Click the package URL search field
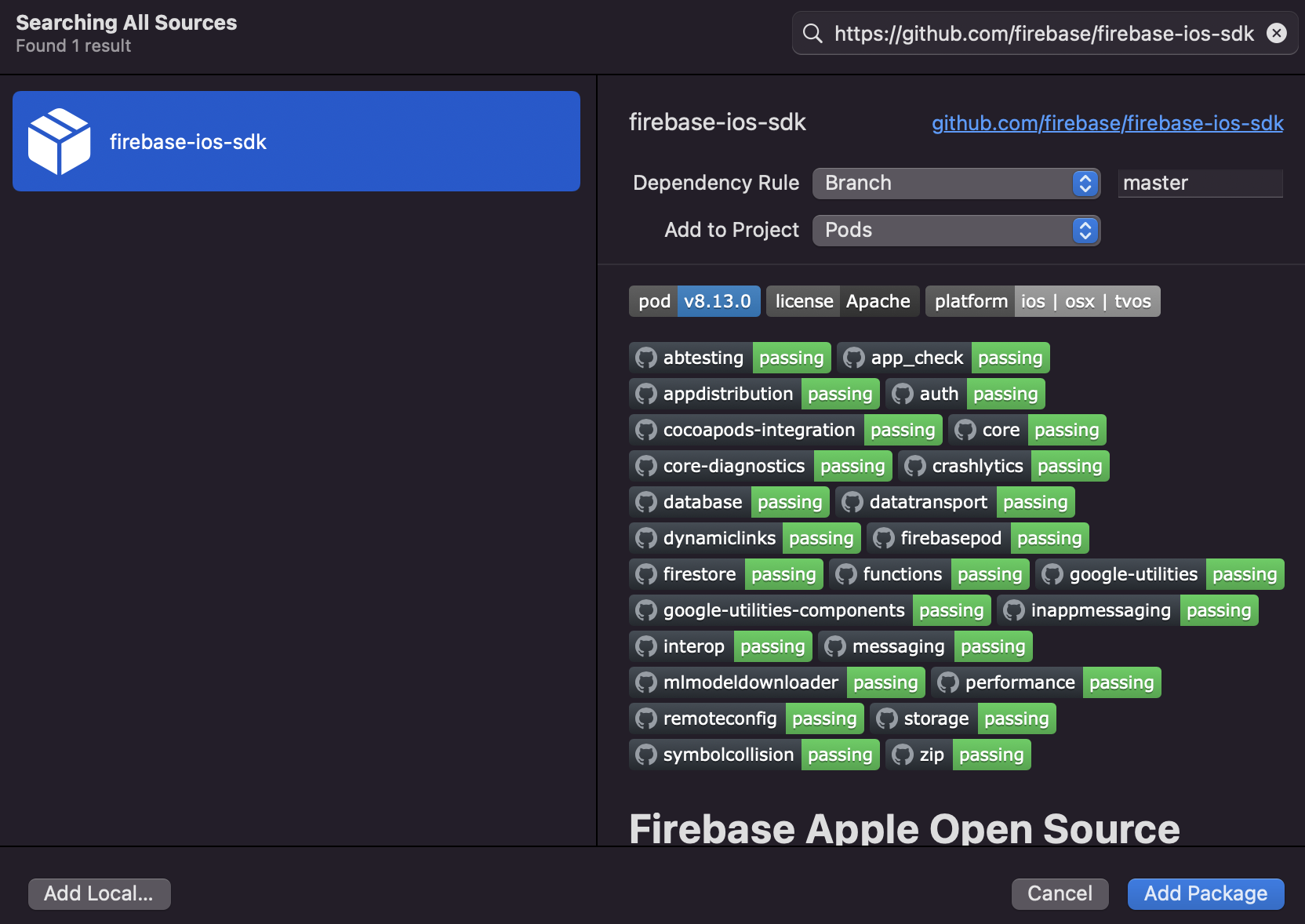 pos(1043,33)
